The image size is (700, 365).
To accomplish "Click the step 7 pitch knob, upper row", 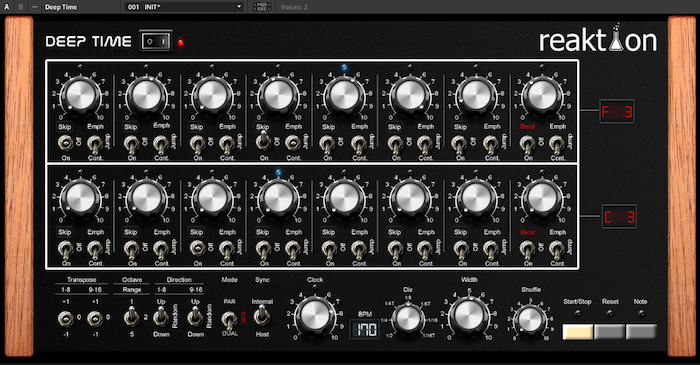I will [476, 95].
